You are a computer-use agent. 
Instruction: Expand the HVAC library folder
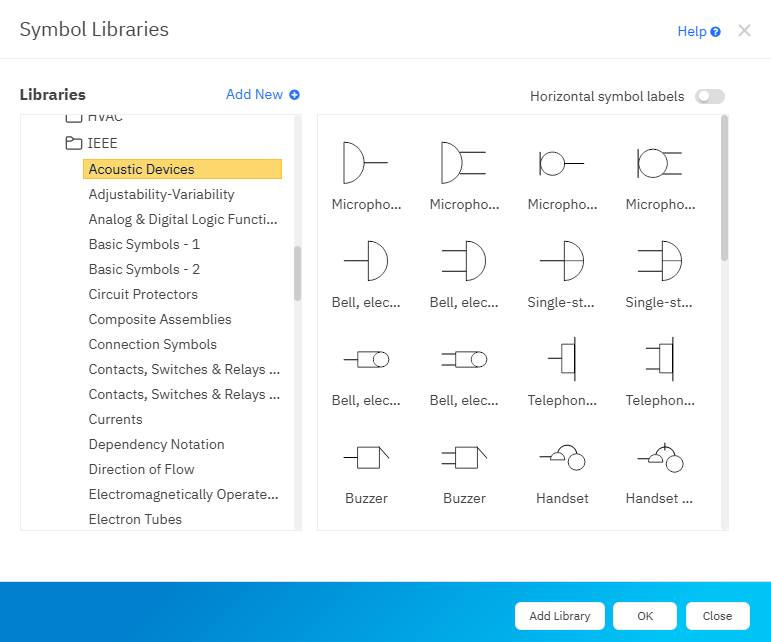[74, 119]
